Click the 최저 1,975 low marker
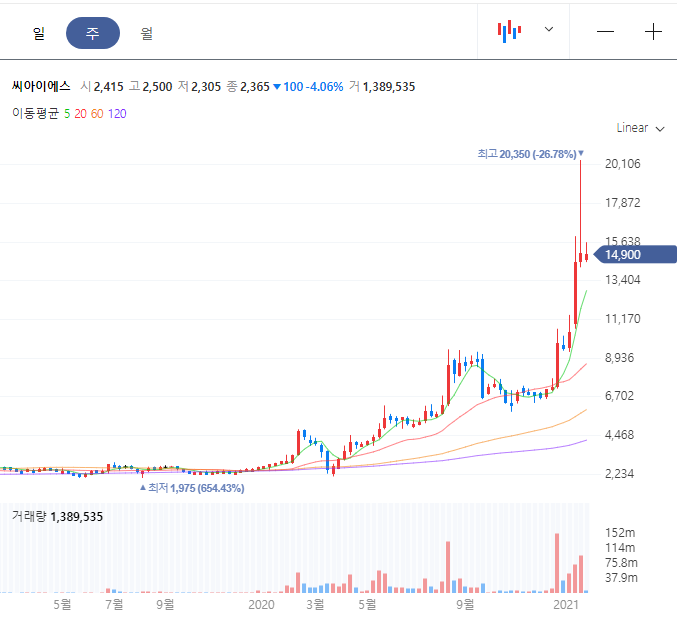The image size is (677, 617). [192, 488]
